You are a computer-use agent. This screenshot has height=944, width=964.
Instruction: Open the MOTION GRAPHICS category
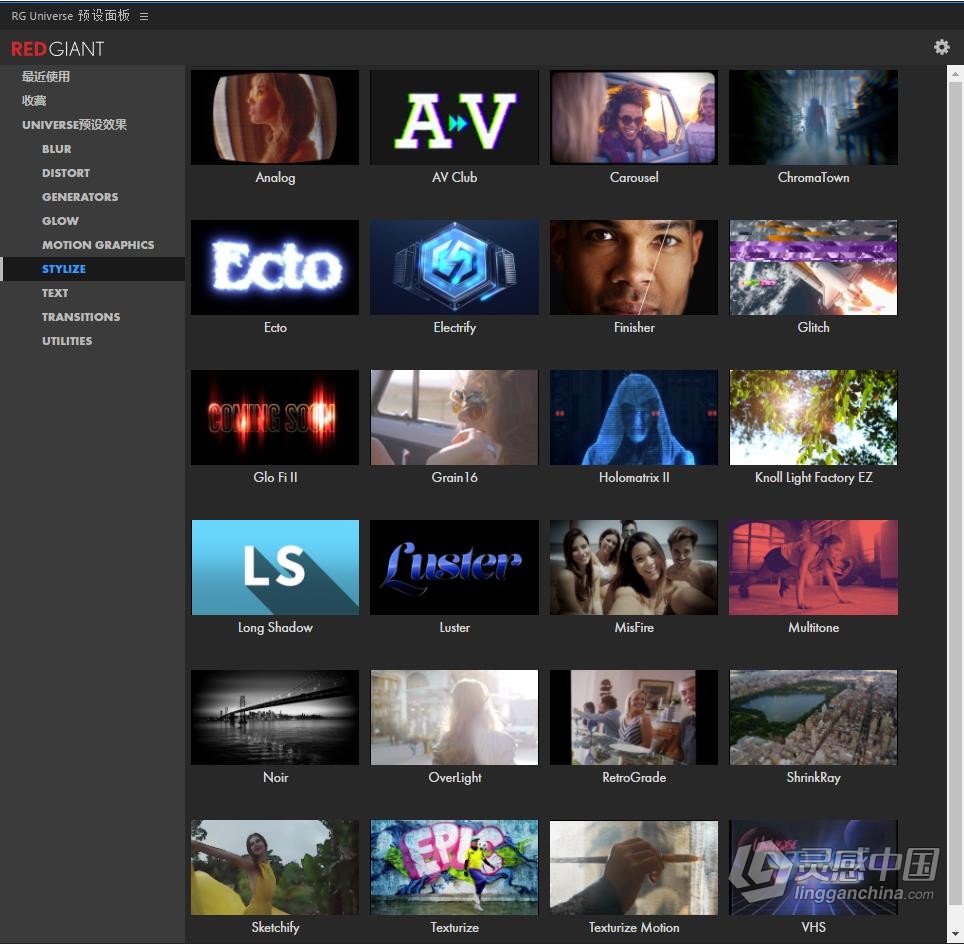[x=98, y=245]
